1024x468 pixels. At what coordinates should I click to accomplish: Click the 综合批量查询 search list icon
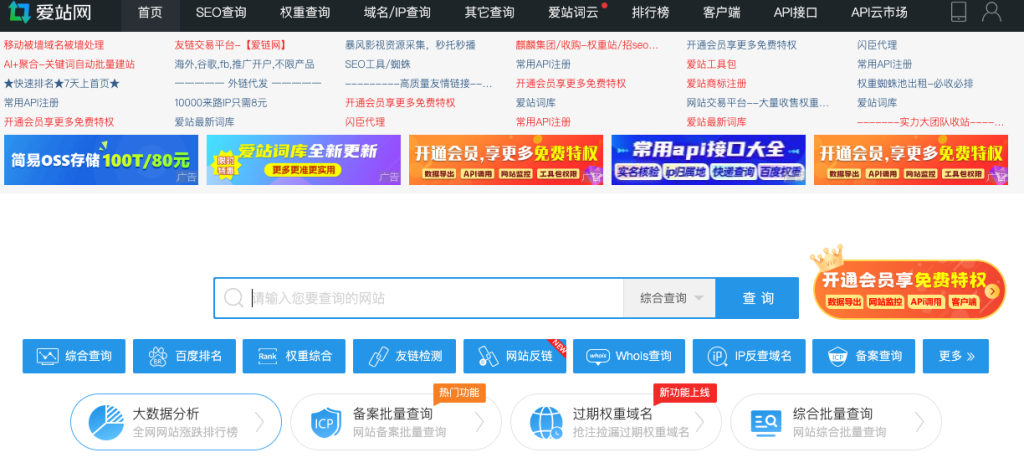tap(766, 422)
